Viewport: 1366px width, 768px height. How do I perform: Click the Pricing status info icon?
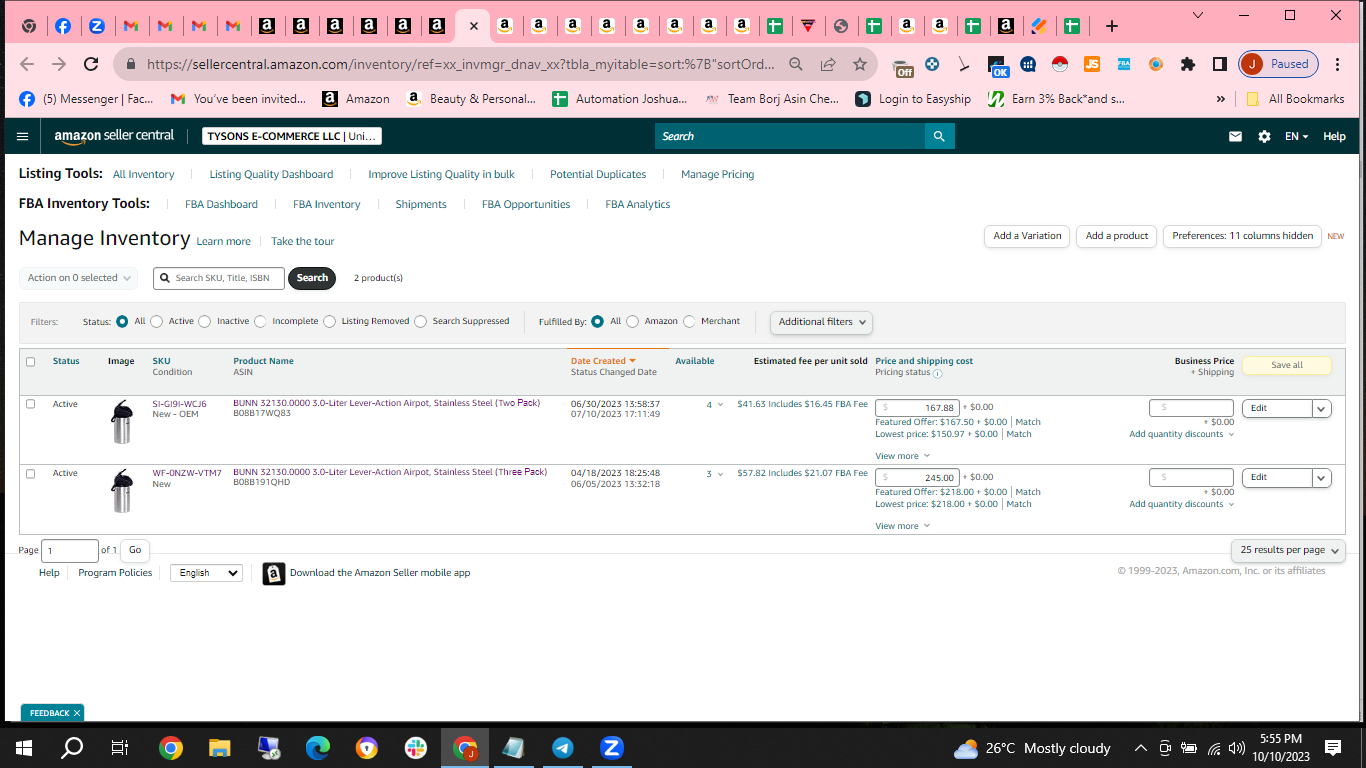click(x=937, y=373)
